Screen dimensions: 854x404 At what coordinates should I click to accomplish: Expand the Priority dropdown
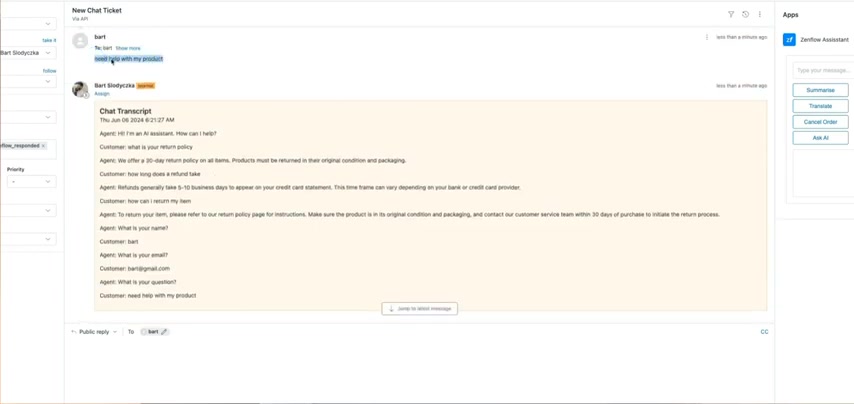pyautogui.click(x=31, y=181)
